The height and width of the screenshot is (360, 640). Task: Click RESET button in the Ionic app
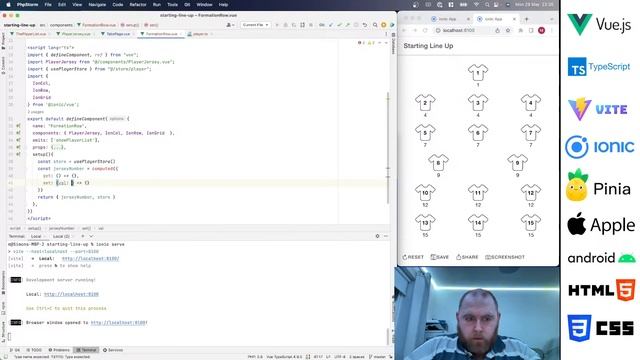[x=413, y=257]
